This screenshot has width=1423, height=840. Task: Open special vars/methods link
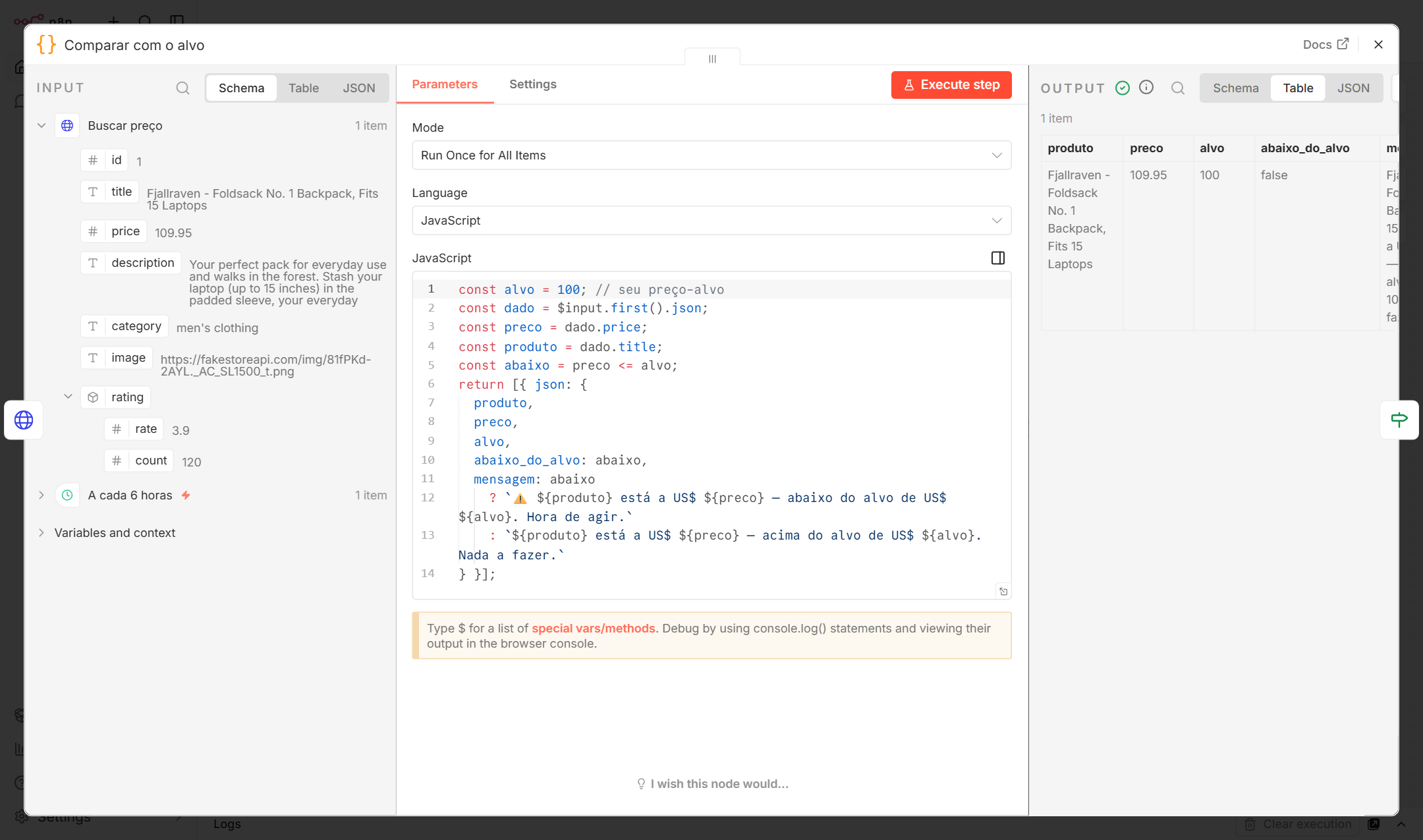[x=594, y=628]
